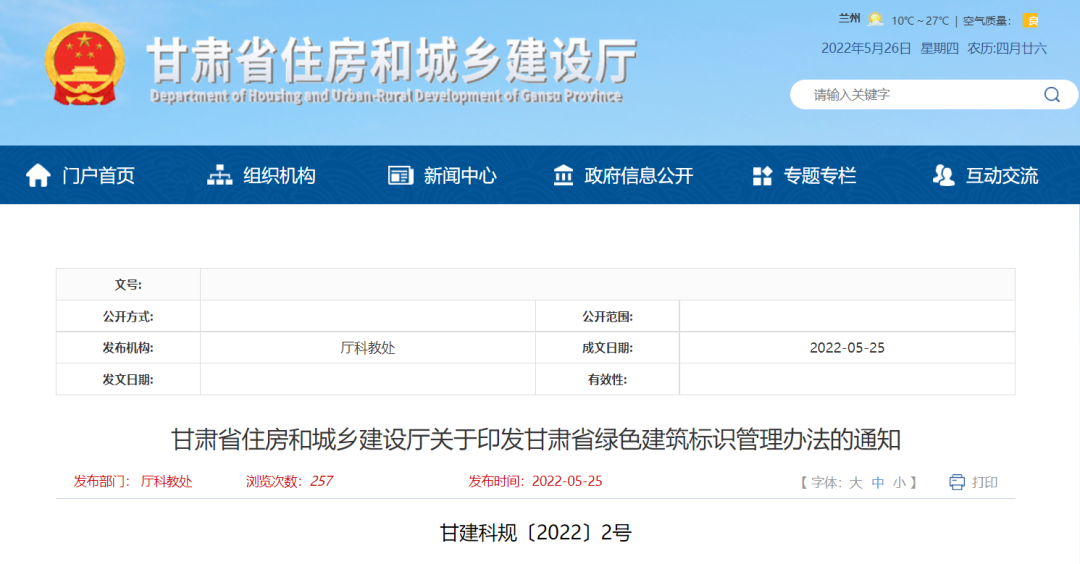Click the org chart icon beside 组织机构
The width and height of the screenshot is (1080, 564).
click(x=220, y=176)
